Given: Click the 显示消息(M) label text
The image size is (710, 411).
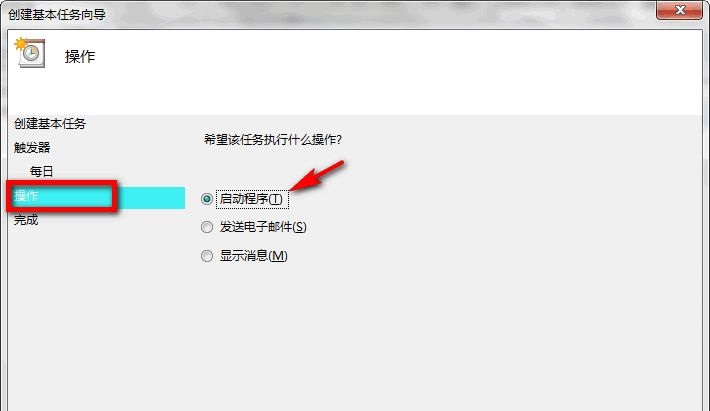Looking at the screenshot, I should [x=253, y=256].
